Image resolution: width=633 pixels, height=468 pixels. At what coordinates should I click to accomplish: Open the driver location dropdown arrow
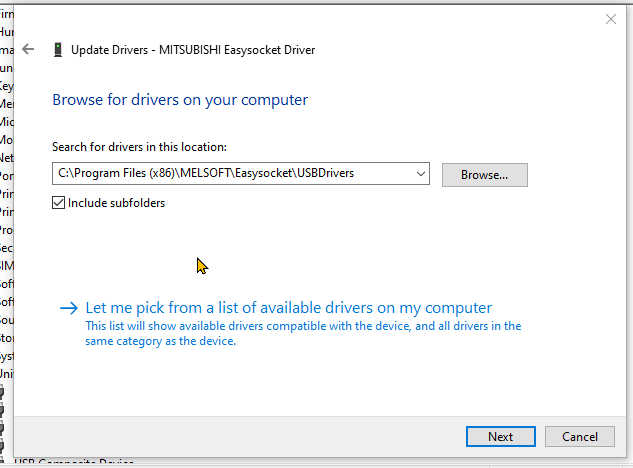coord(421,174)
